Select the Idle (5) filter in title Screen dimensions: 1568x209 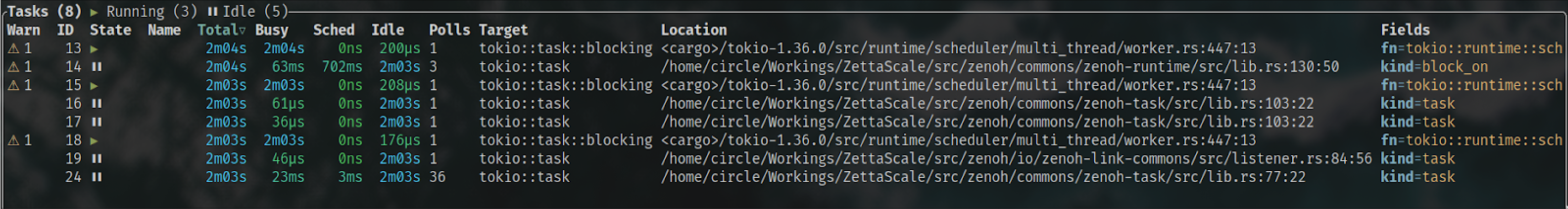coord(247,12)
